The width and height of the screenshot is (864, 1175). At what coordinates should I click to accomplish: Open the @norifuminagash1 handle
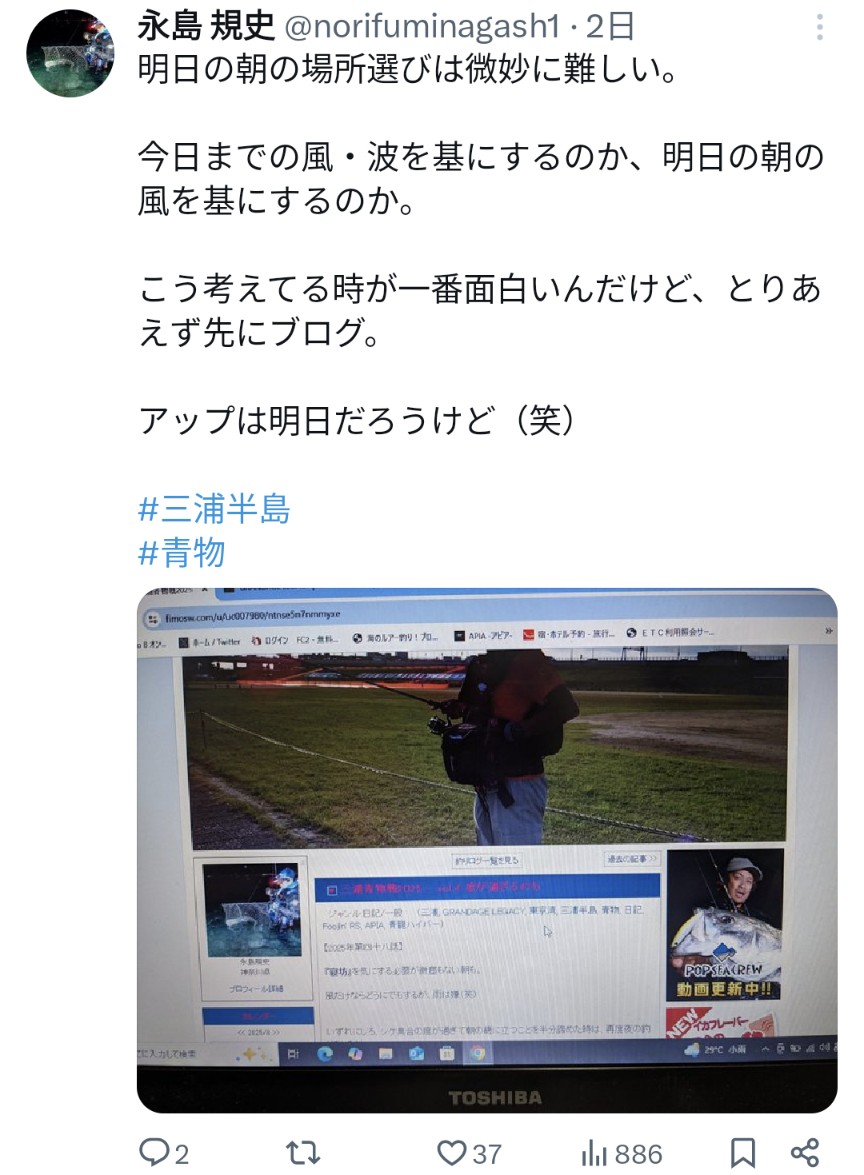coord(423,27)
